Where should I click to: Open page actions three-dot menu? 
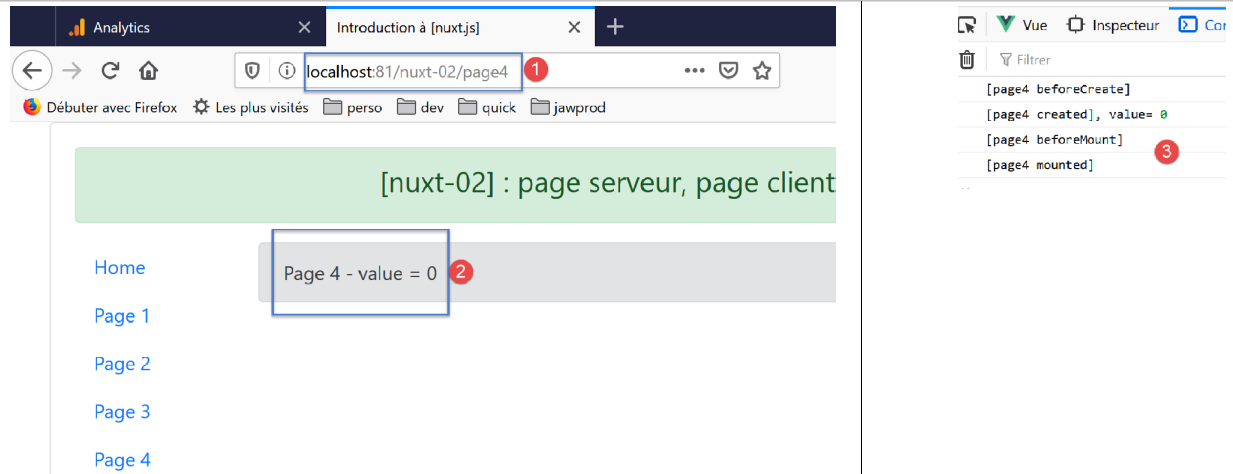tap(695, 71)
